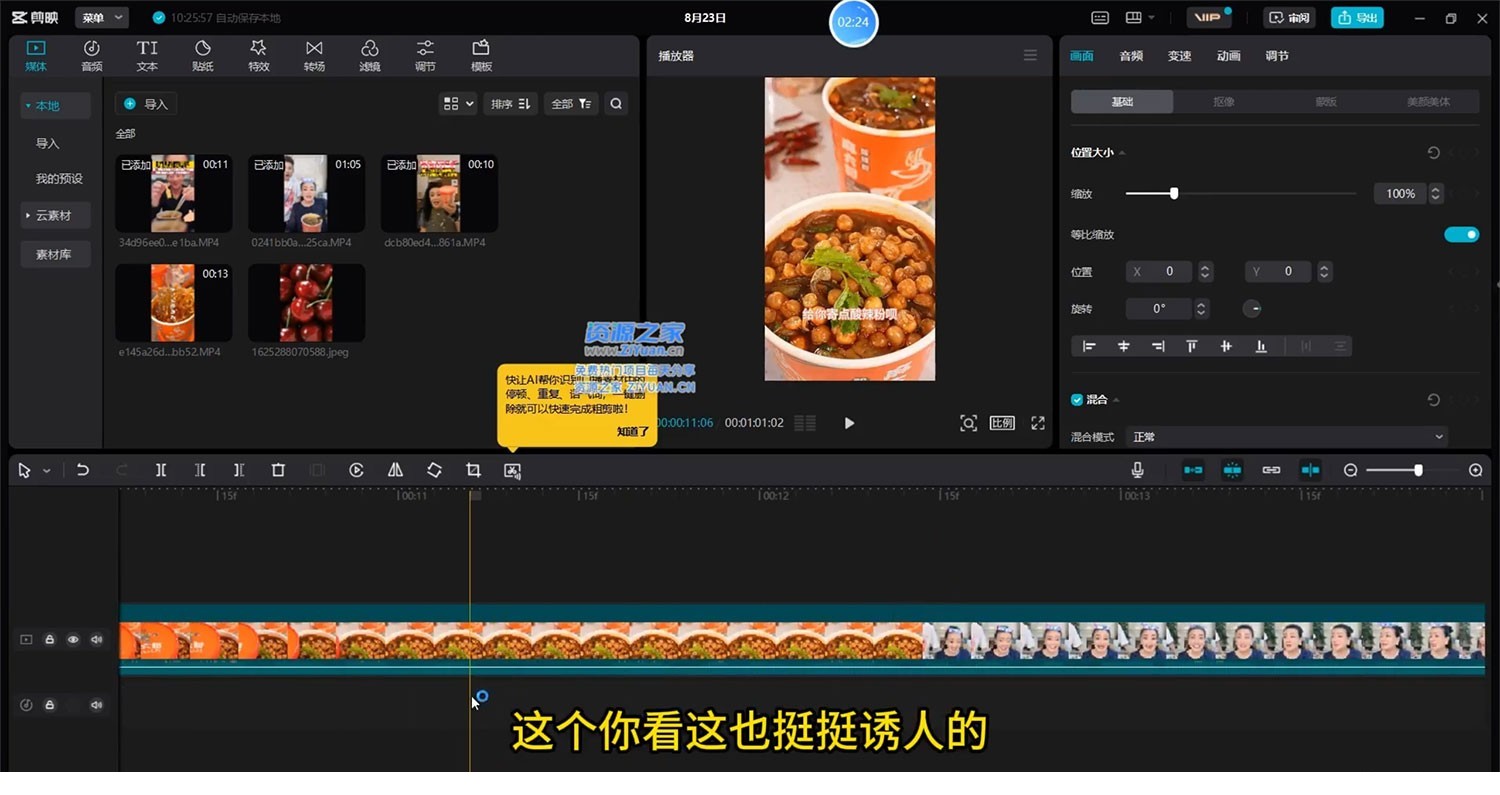This screenshot has height=795, width=1500.
Task: Click the split clip tool in timeline toolbar
Action: [x=161, y=470]
